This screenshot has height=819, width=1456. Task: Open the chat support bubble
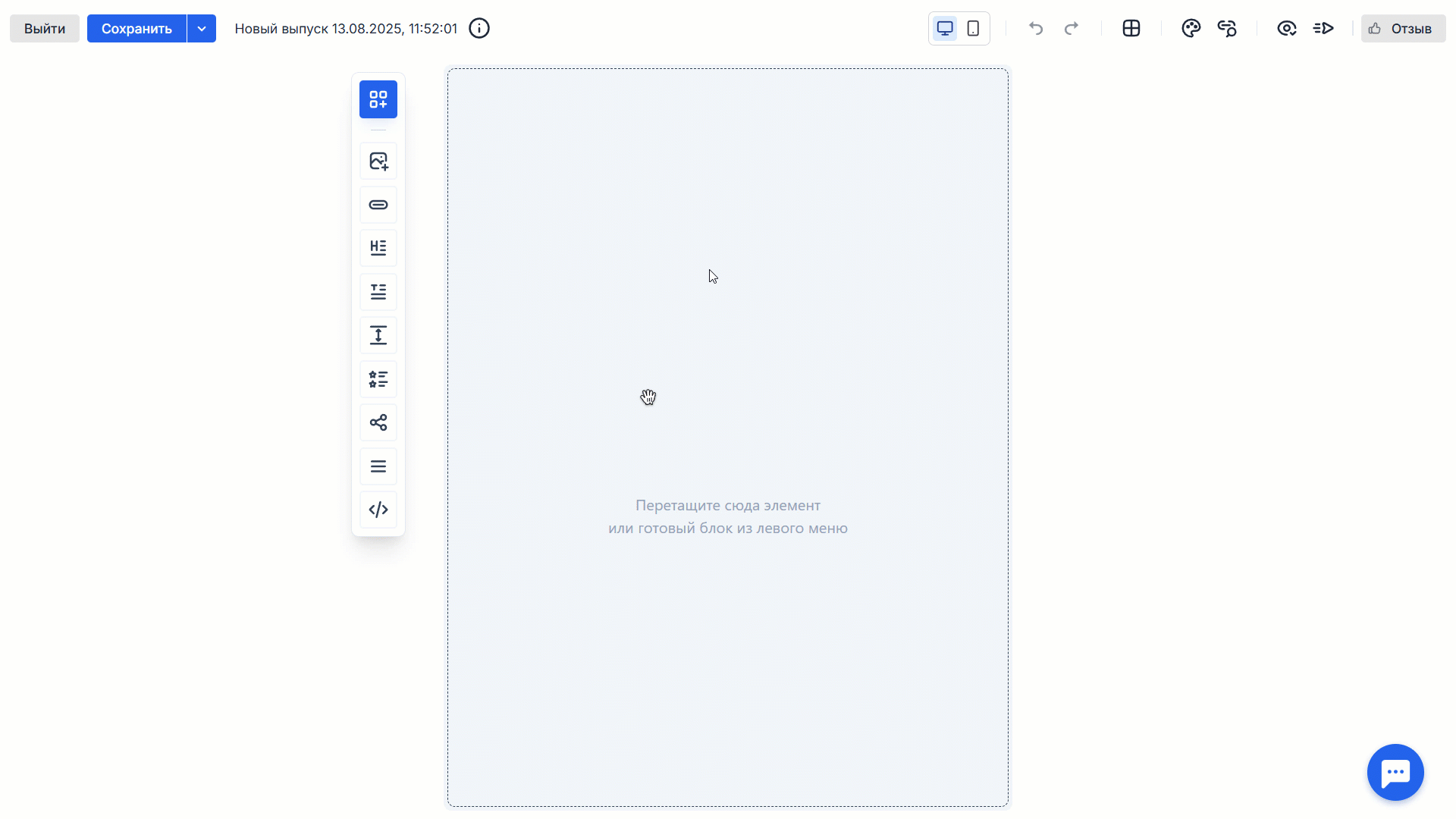pos(1395,772)
